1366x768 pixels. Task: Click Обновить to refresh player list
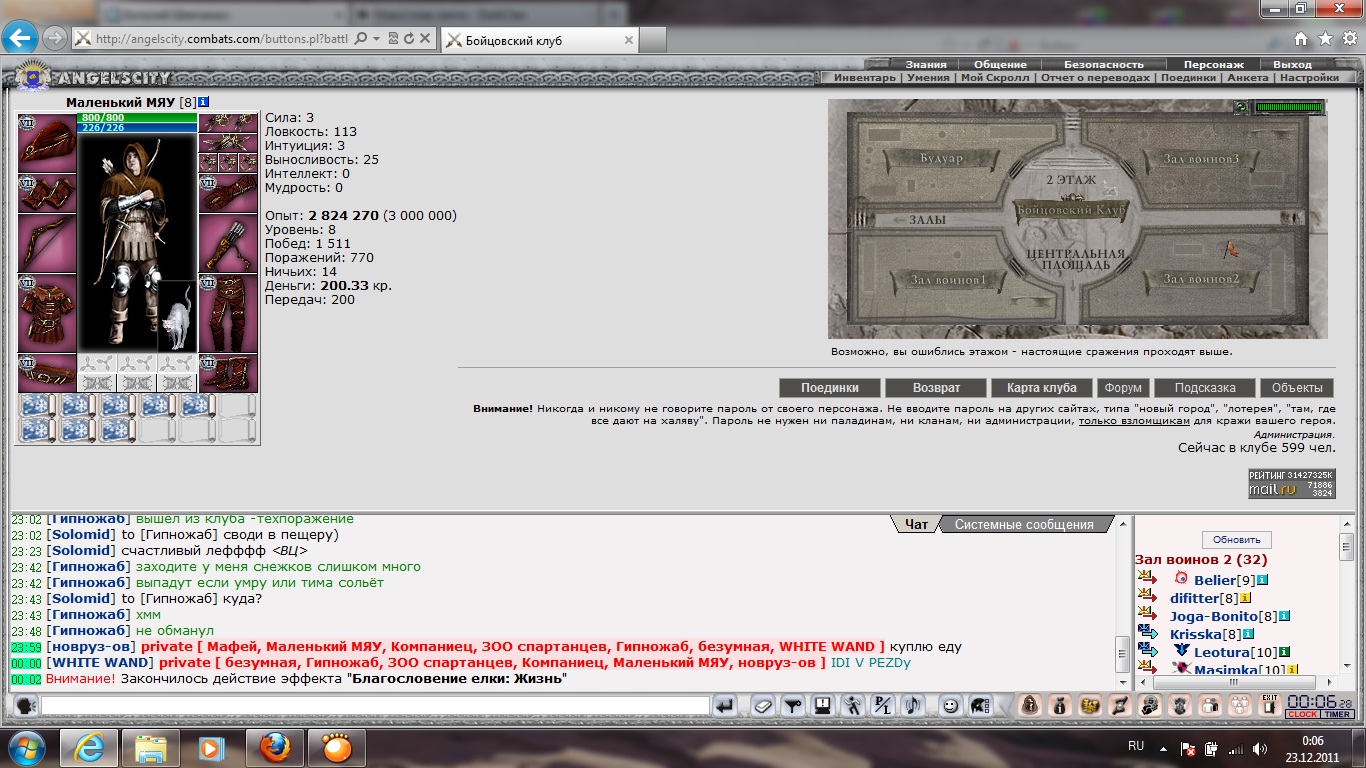tap(1237, 540)
